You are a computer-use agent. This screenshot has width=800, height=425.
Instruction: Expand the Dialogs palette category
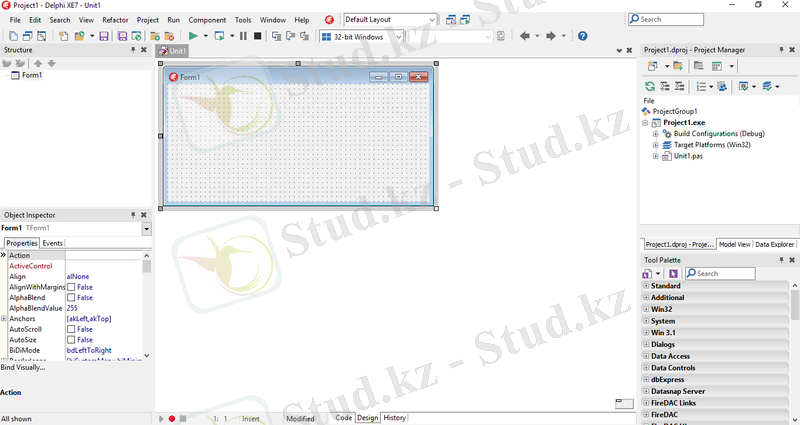click(x=646, y=344)
